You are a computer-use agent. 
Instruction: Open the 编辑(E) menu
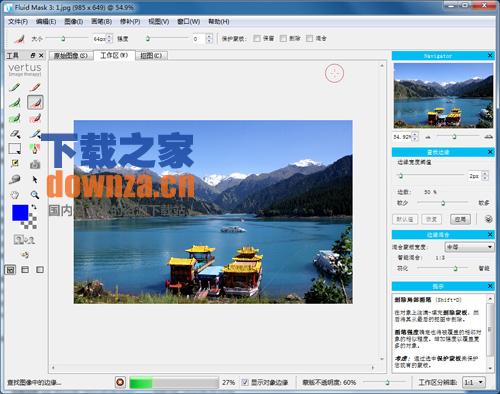(46, 22)
